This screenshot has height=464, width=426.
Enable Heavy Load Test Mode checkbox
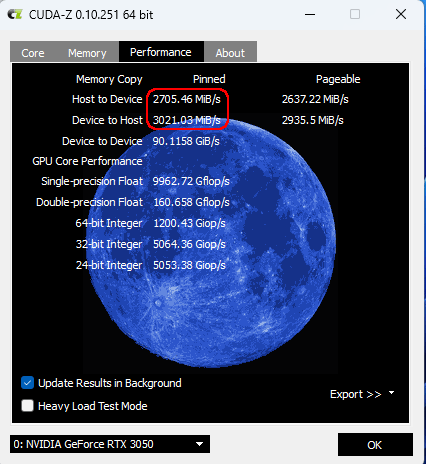(x=27, y=406)
